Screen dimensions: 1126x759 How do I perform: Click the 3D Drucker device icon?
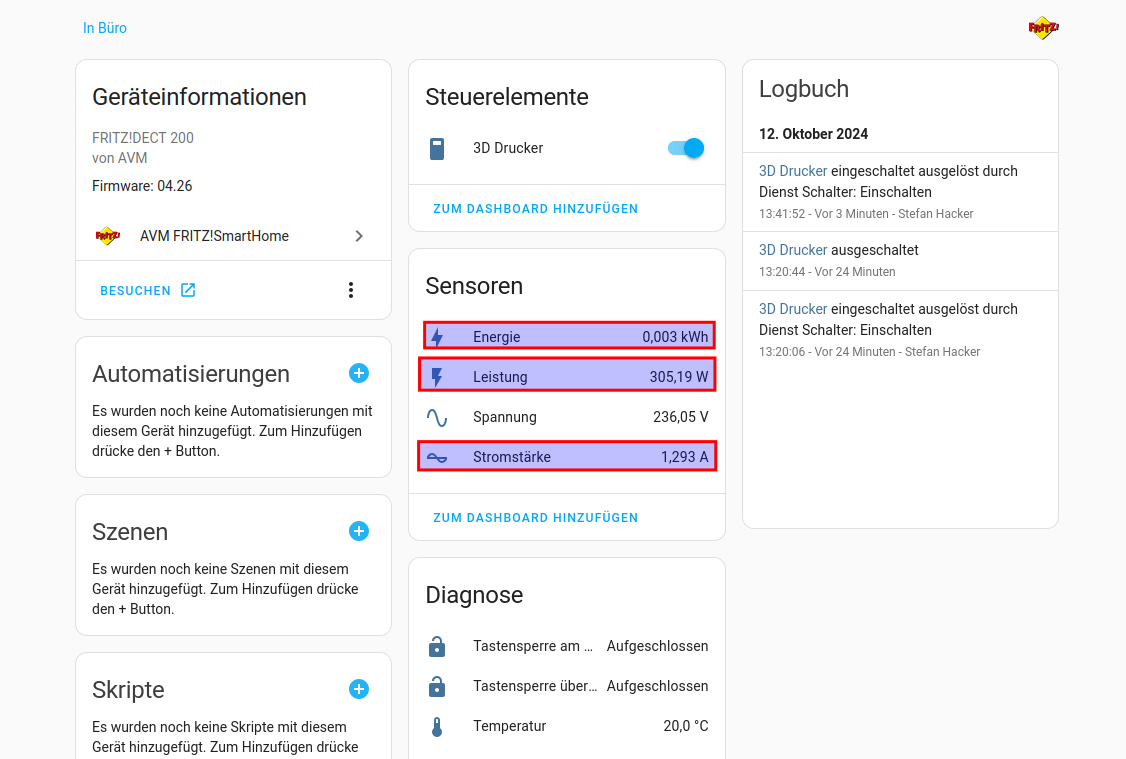[x=437, y=149]
